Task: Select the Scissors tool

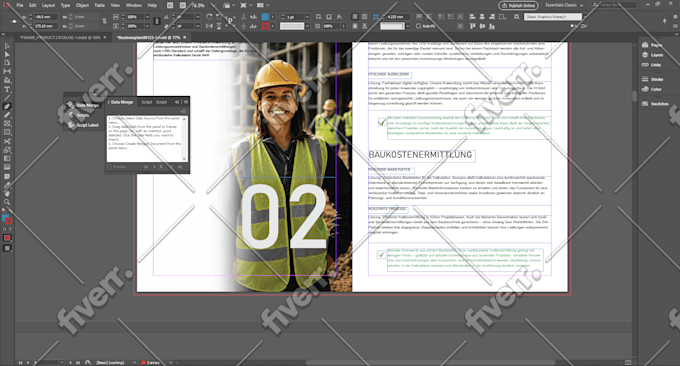Action: coord(7,141)
